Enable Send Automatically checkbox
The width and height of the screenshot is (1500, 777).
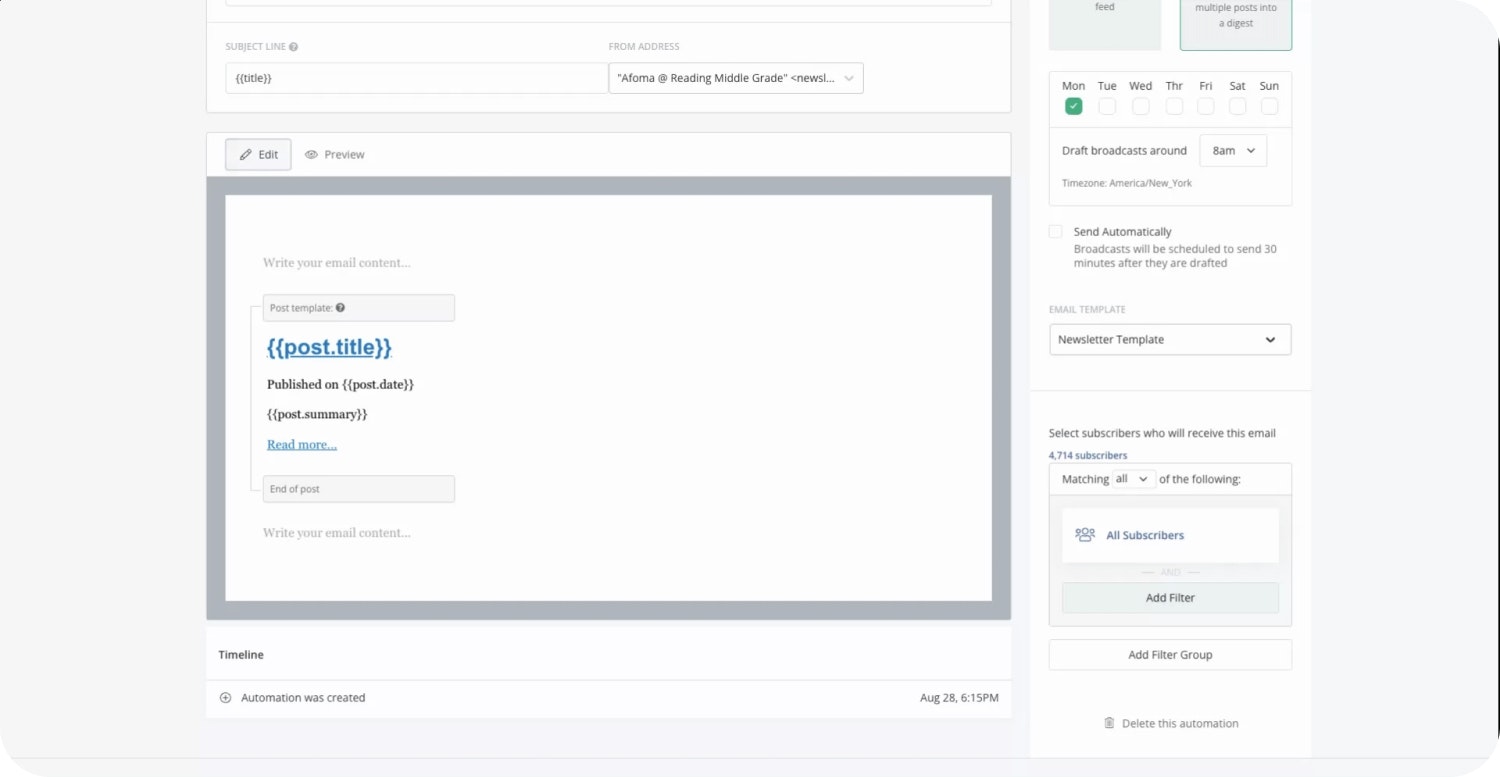point(1055,232)
